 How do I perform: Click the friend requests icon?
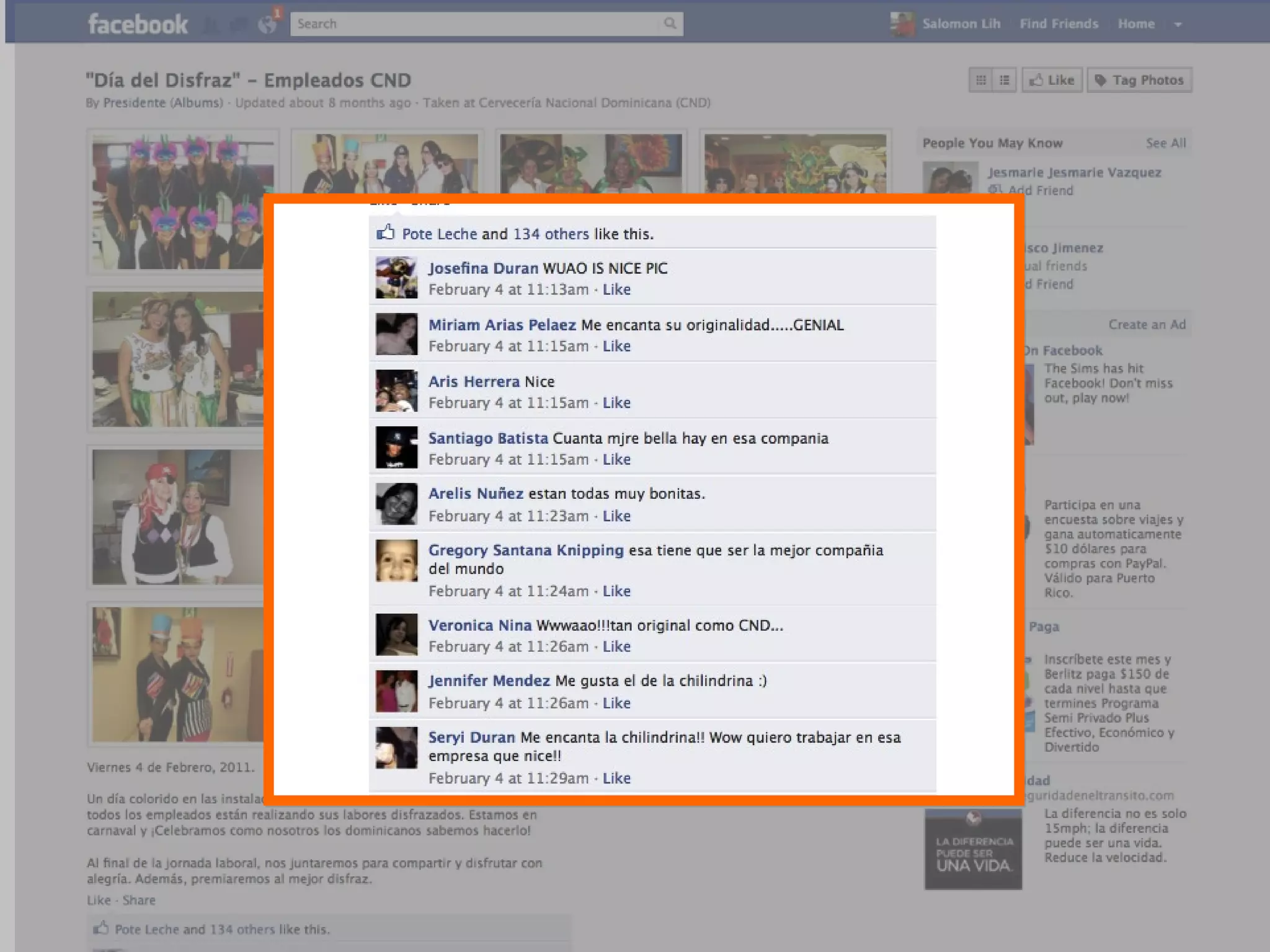(x=211, y=24)
